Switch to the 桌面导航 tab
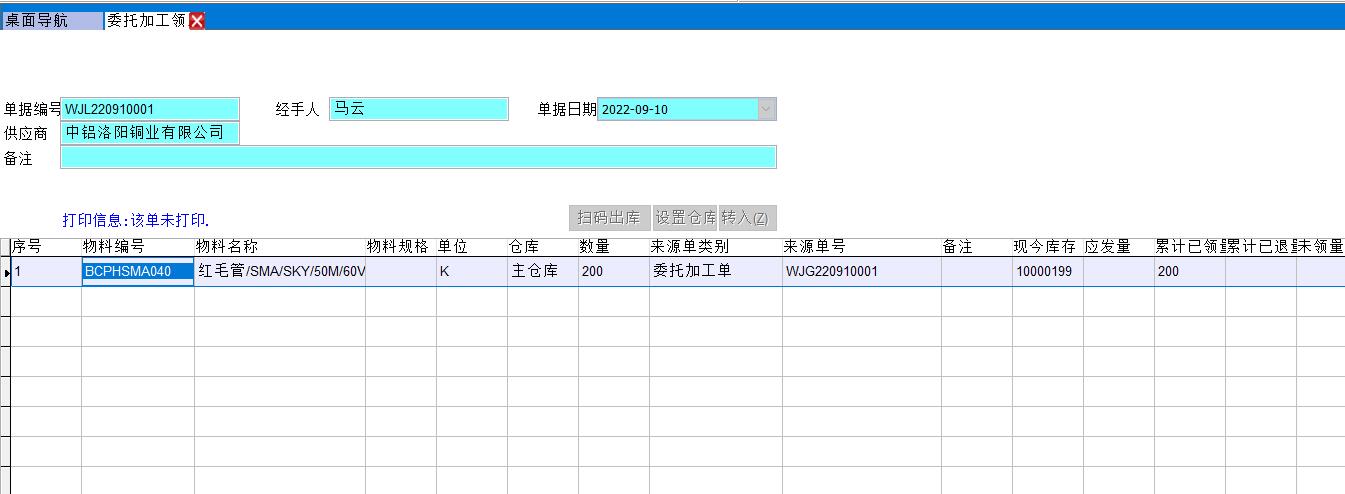The height and width of the screenshot is (494, 1345). 50,21
